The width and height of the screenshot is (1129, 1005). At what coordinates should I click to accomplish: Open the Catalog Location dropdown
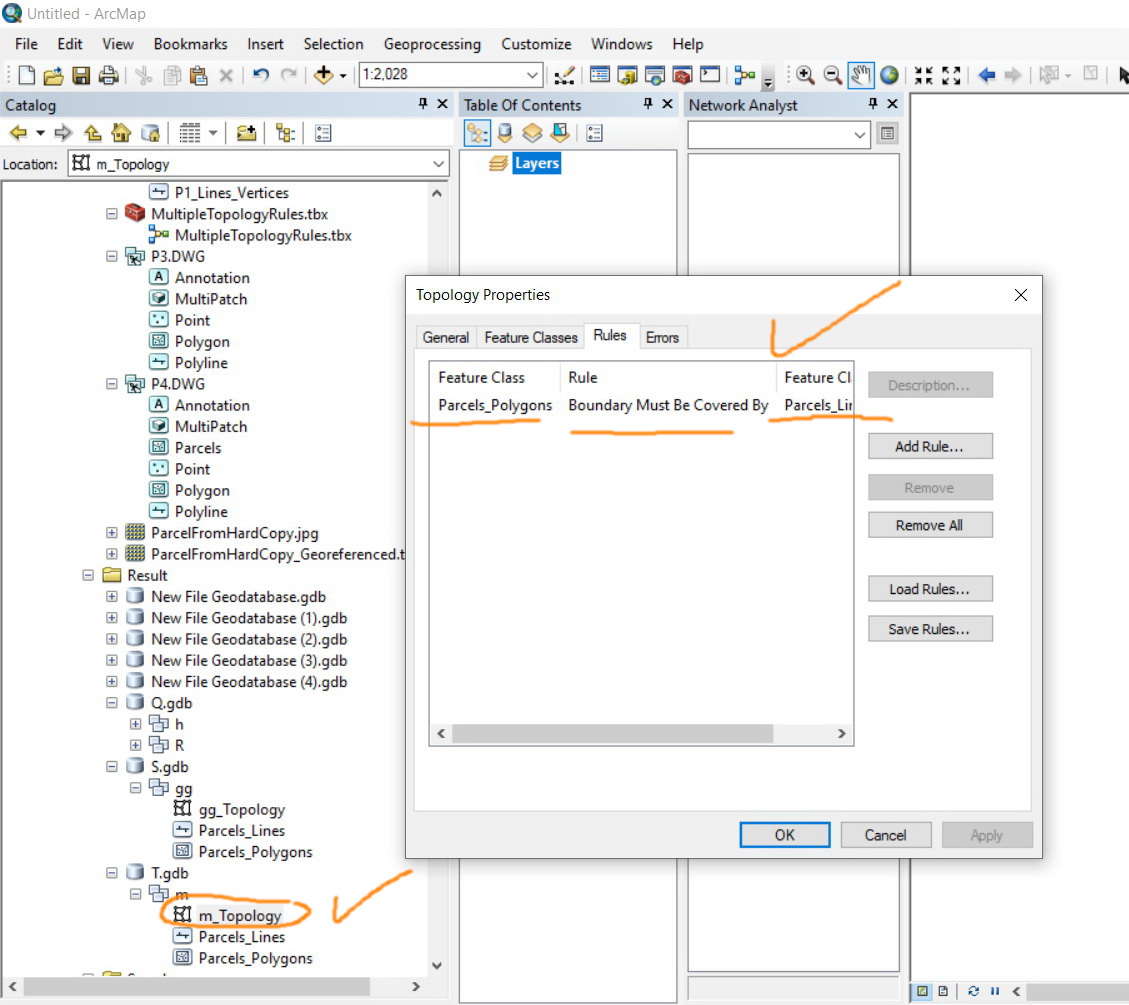click(438, 164)
